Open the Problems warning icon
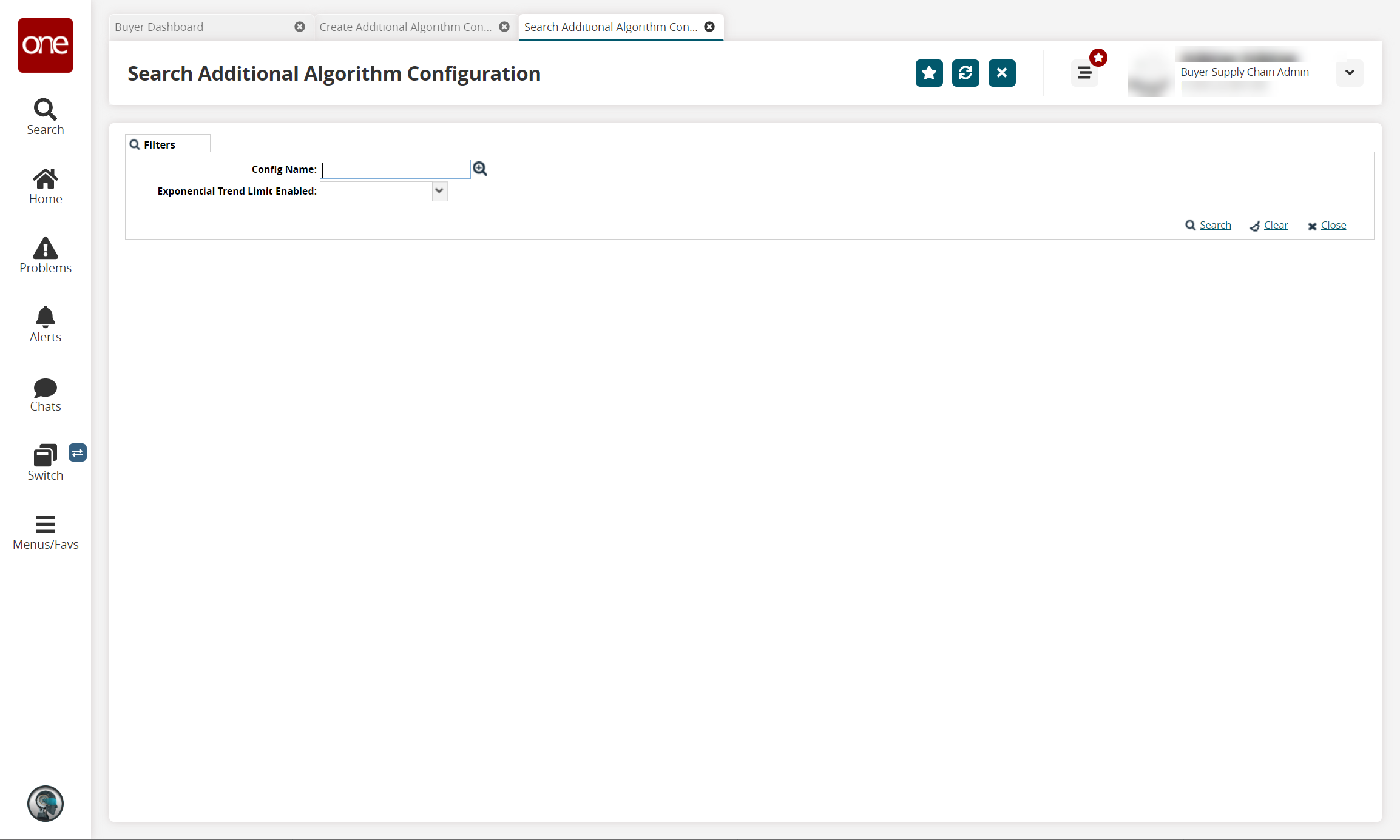The width and height of the screenshot is (1400, 840). point(45,255)
